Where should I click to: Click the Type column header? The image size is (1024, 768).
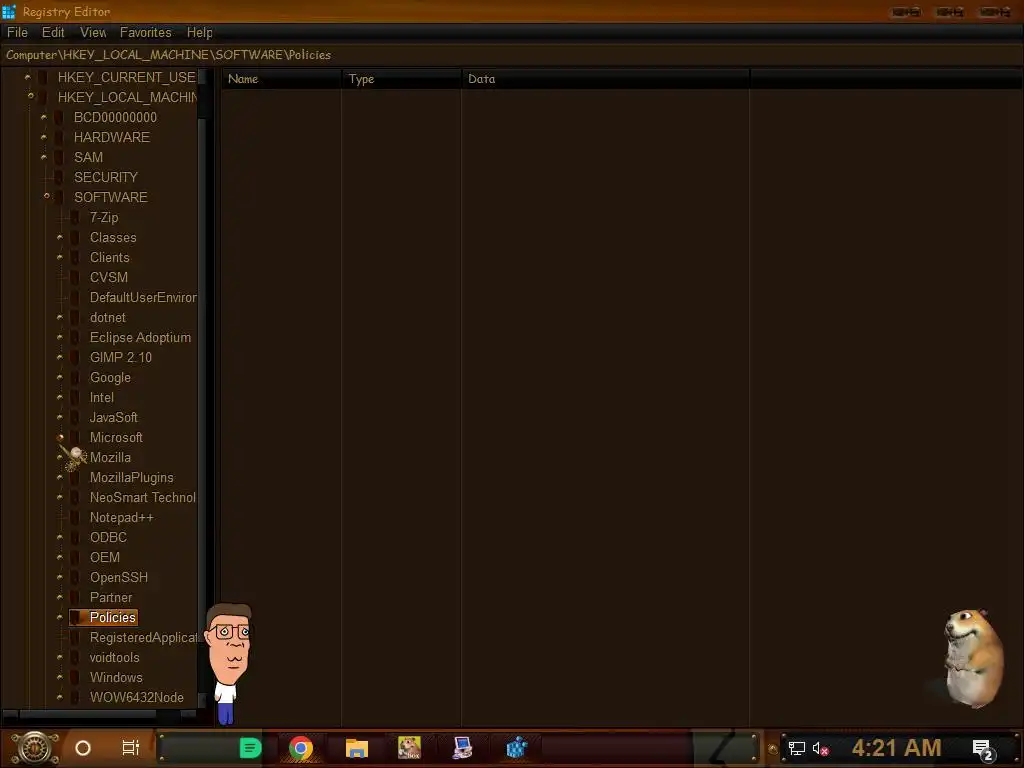[401, 79]
